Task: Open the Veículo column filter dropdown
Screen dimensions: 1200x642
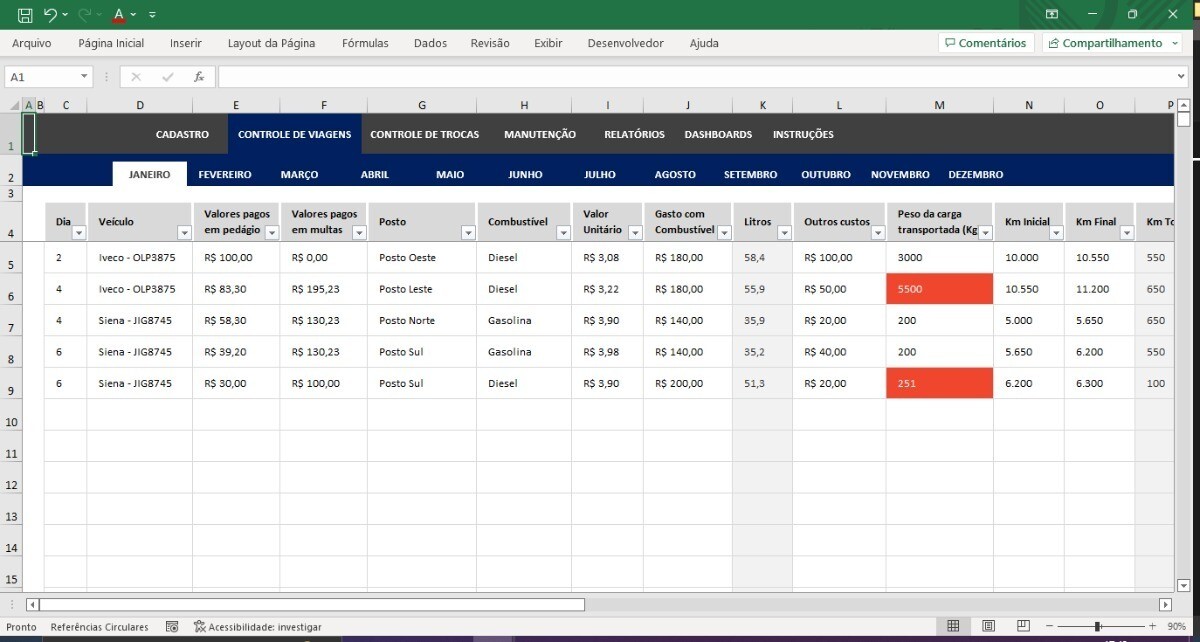Action: tap(183, 233)
